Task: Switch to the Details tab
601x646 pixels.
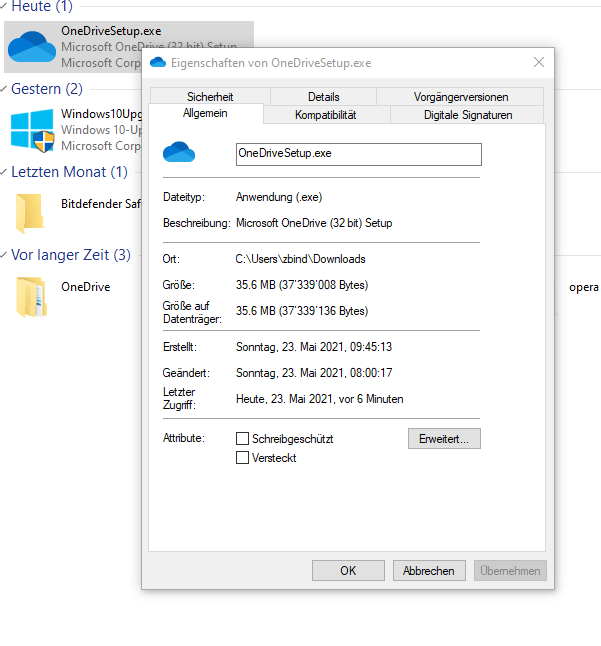Action: [x=323, y=96]
